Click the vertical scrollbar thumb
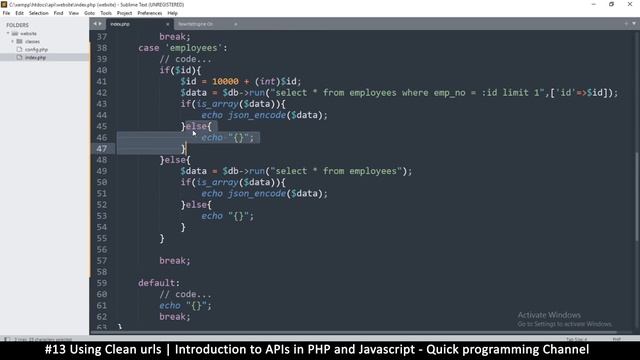 tap(636, 197)
